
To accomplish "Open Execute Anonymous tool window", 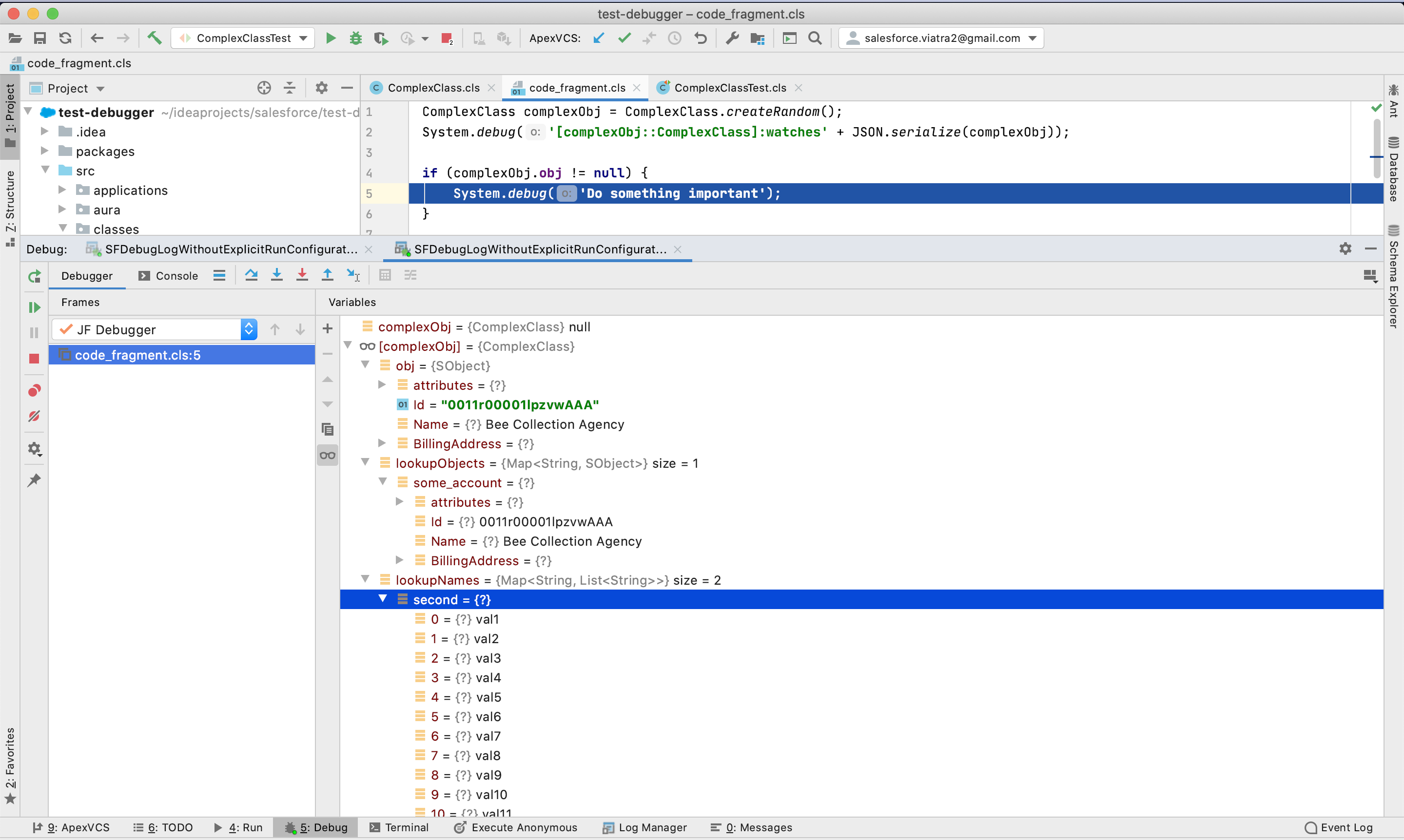I will pyautogui.click(x=516, y=827).
